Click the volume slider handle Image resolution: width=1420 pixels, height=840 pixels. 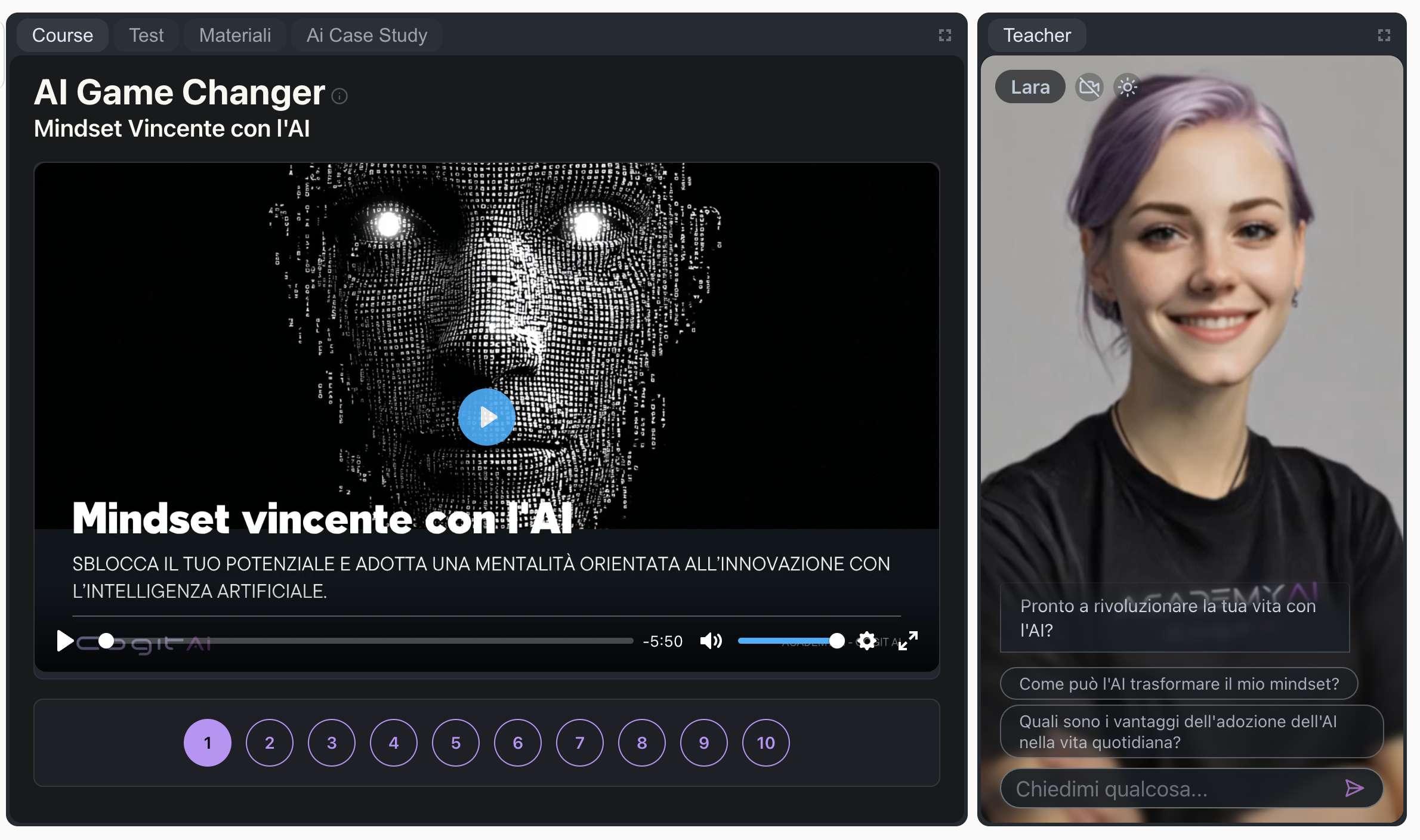(x=837, y=641)
